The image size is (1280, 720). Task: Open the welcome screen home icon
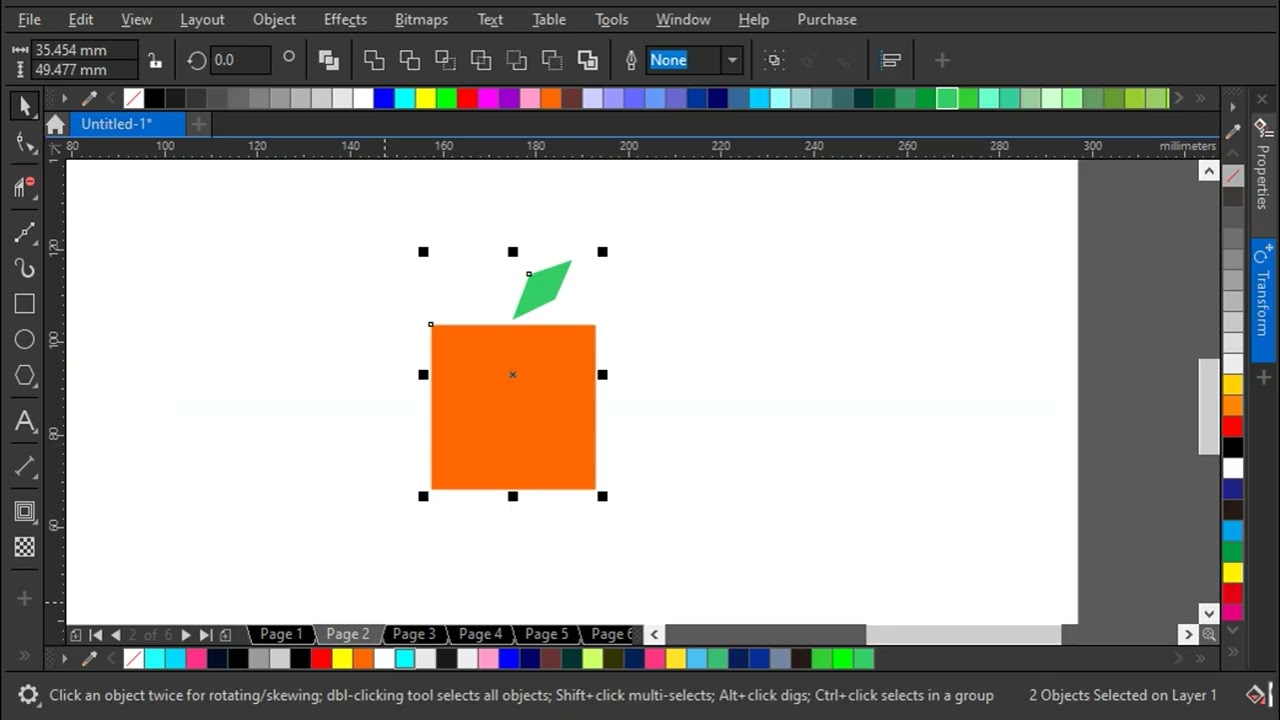pos(56,124)
